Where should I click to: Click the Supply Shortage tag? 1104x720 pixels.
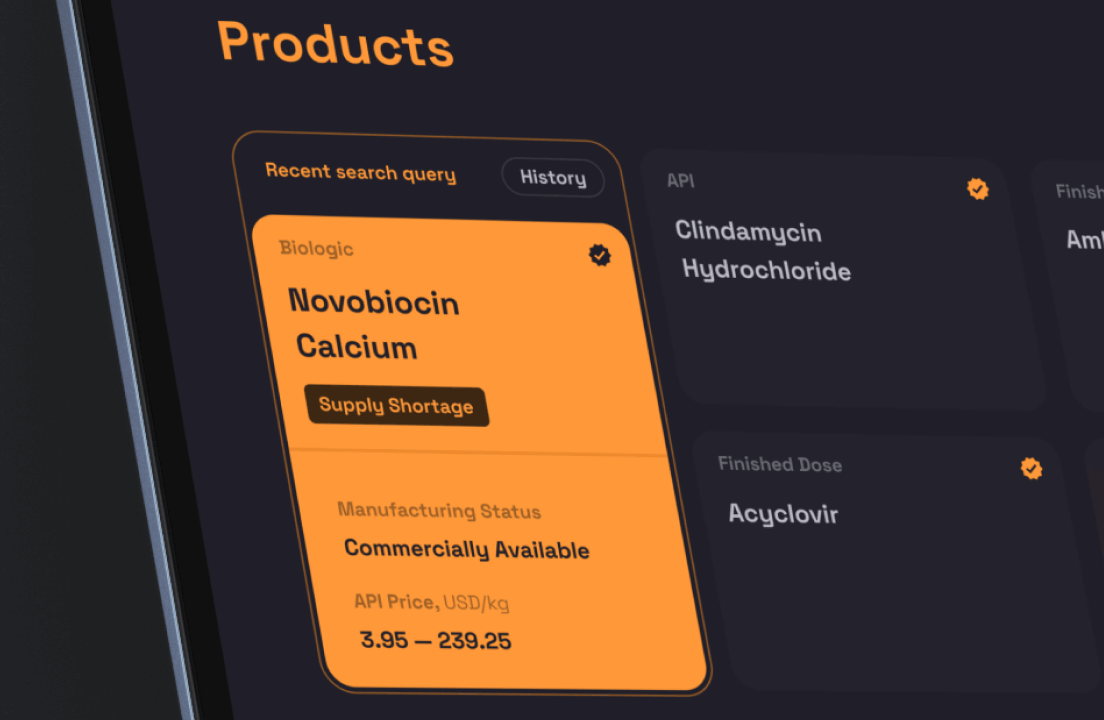tap(396, 406)
